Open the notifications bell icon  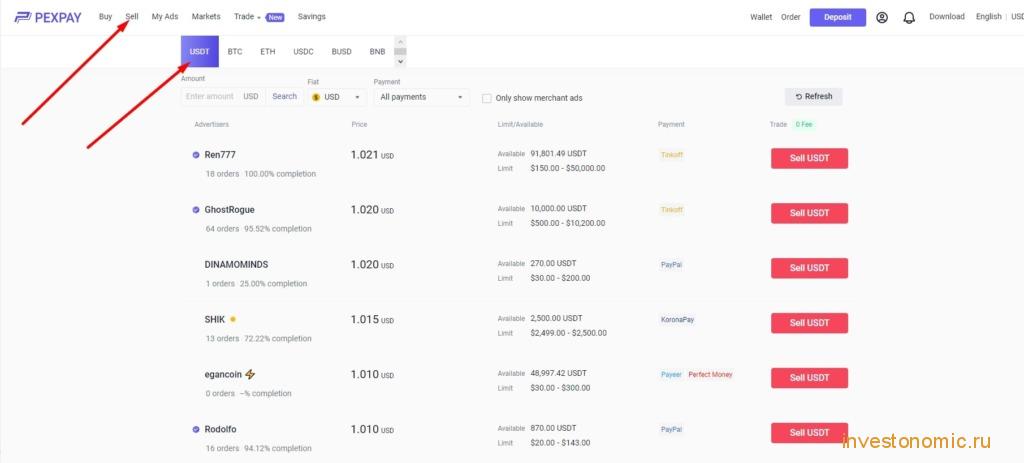909,18
